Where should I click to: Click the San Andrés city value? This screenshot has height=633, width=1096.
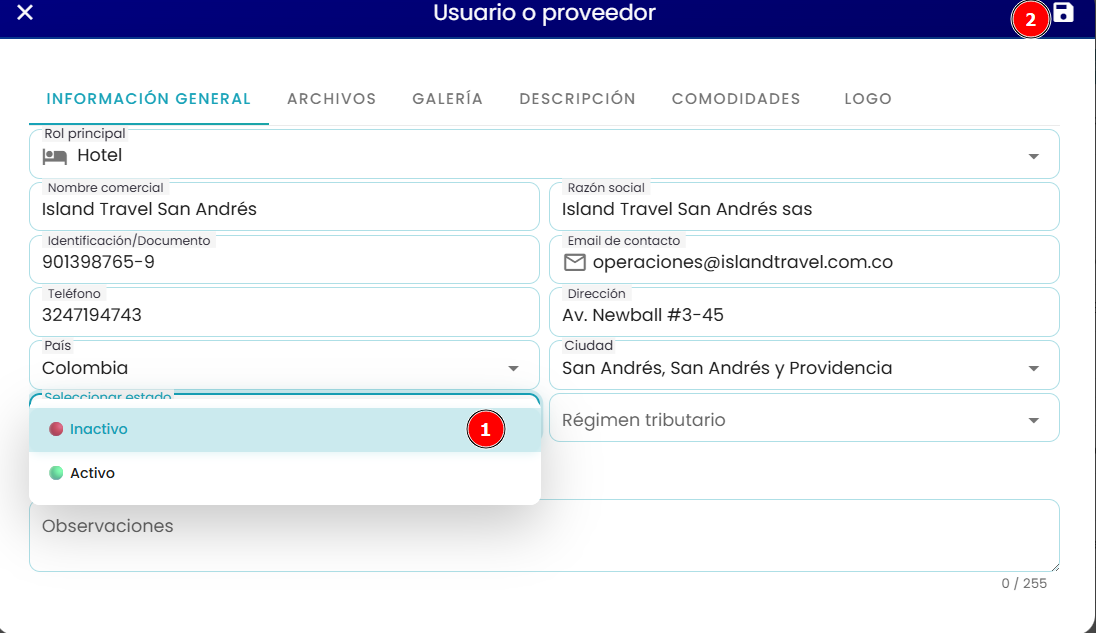tap(727, 368)
